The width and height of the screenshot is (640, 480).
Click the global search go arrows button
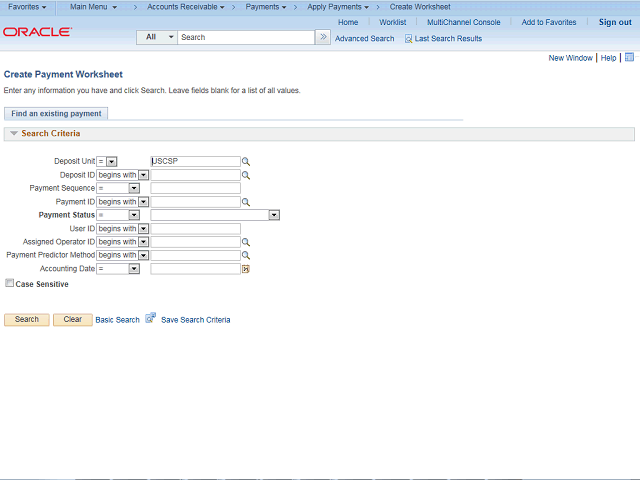click(x=323, y=37)
